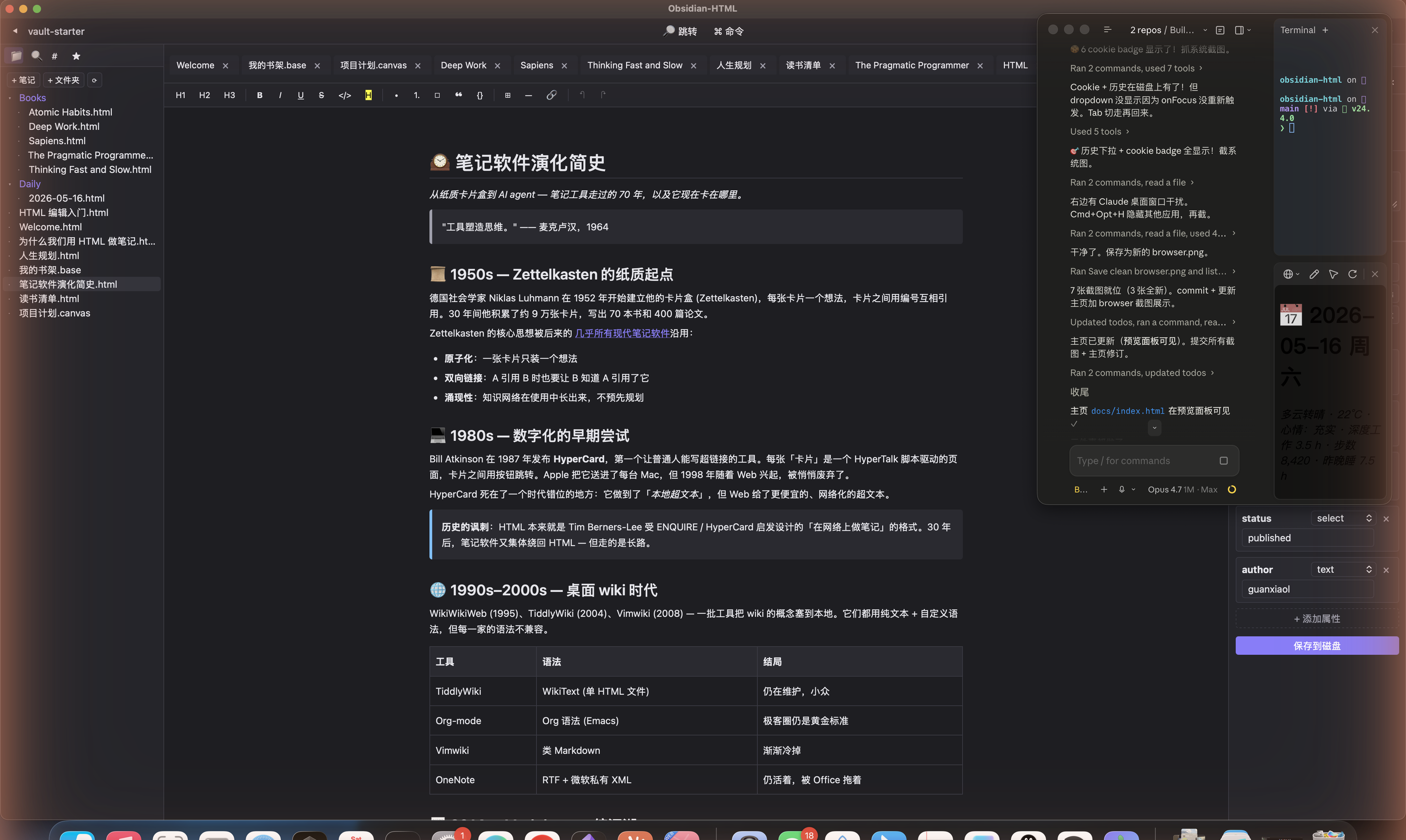Switch to the Welcome tab
This screenshot has height=840, width=1406.
tap(195, 65)
